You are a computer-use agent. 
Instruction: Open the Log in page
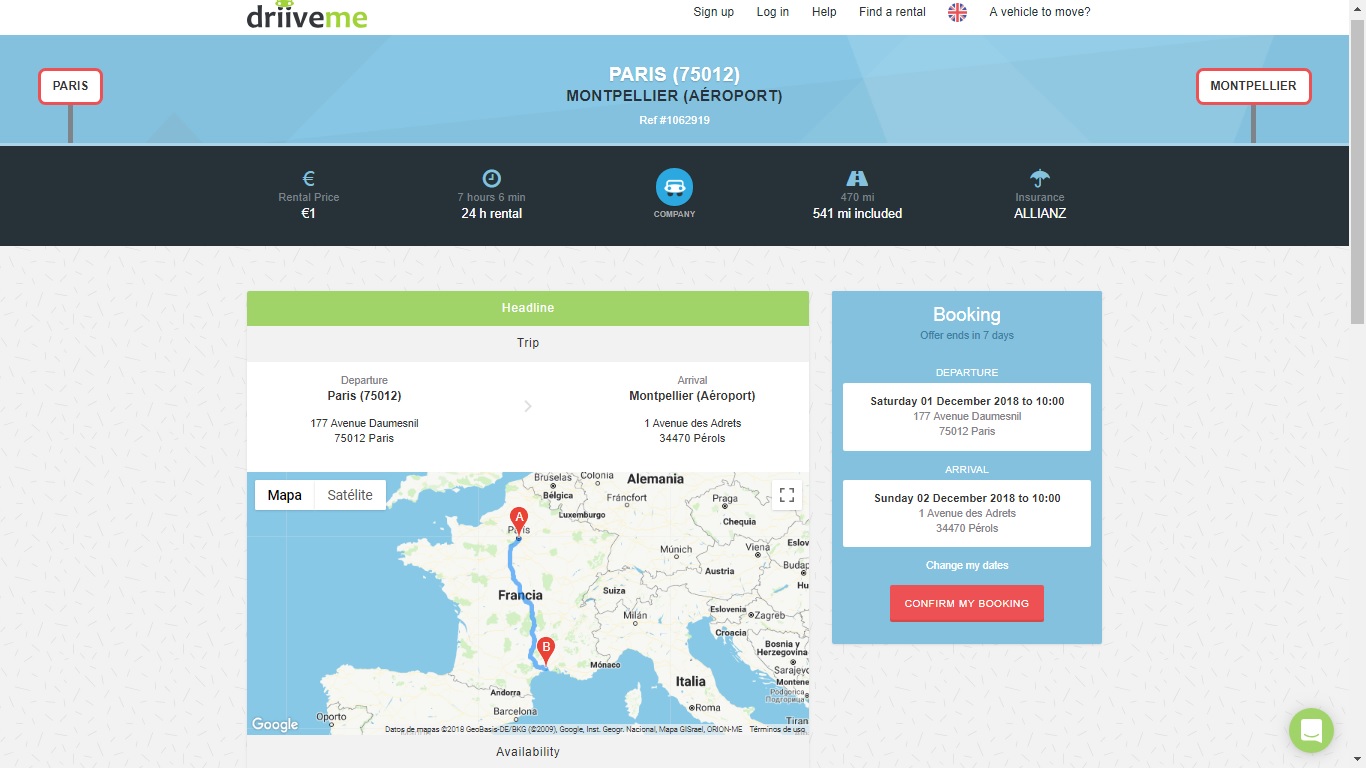click(x=773, y=12)
